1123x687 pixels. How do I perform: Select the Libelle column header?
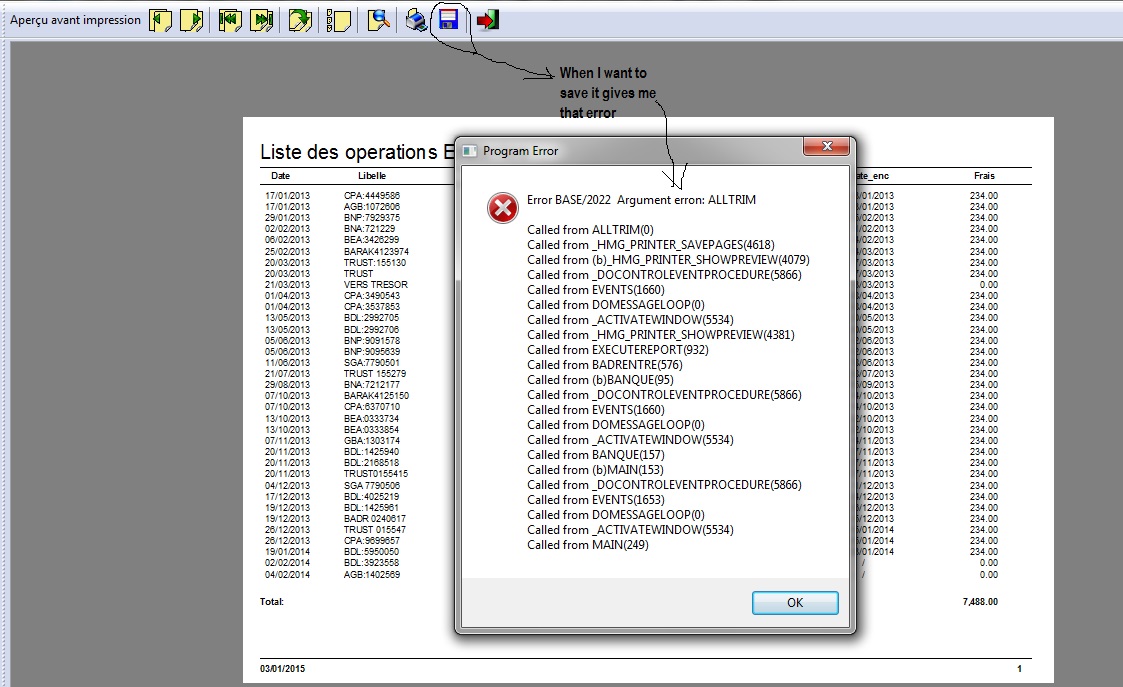(371, 176)
